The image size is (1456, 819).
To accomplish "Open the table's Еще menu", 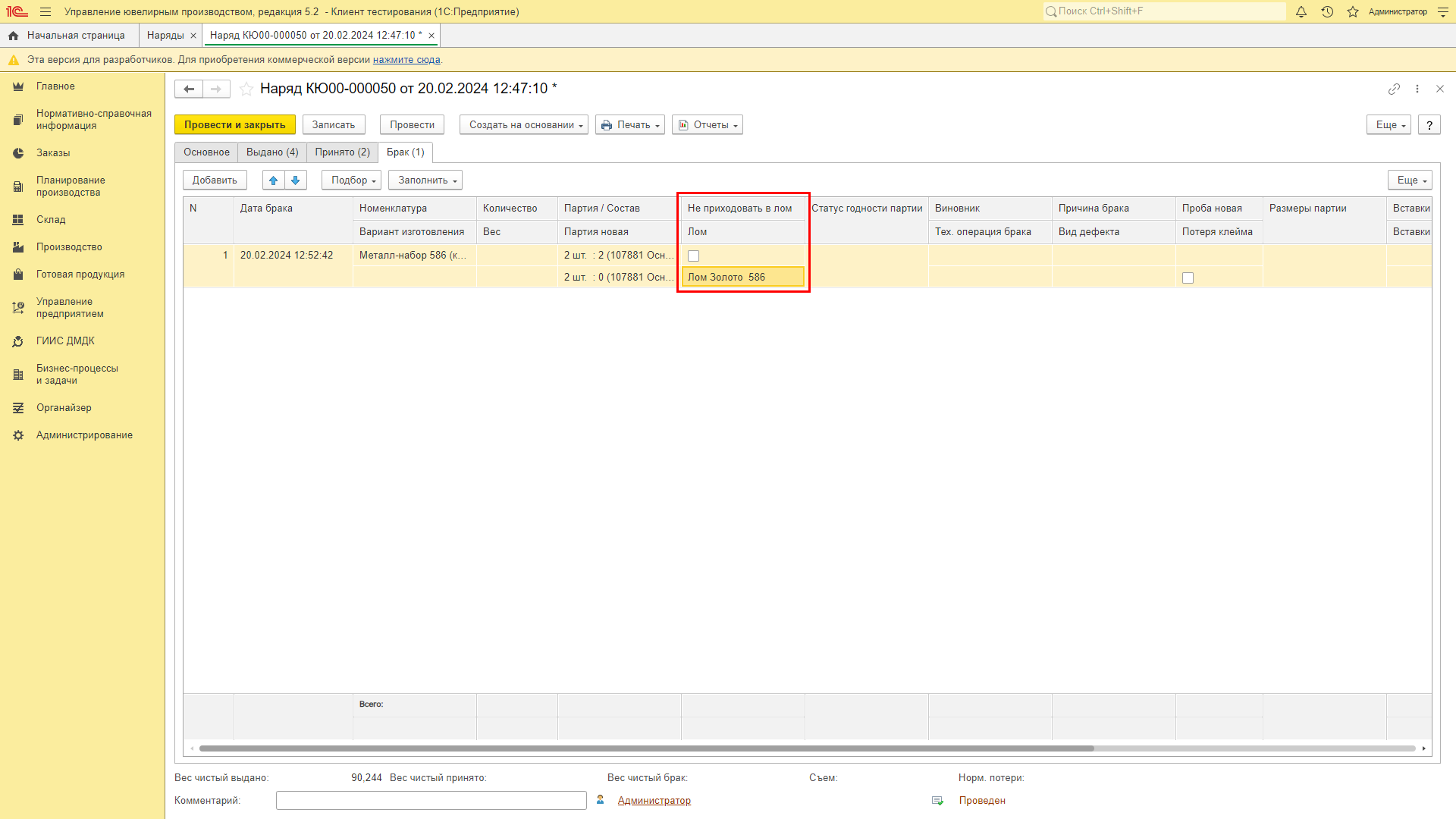I will point(1410,180).
